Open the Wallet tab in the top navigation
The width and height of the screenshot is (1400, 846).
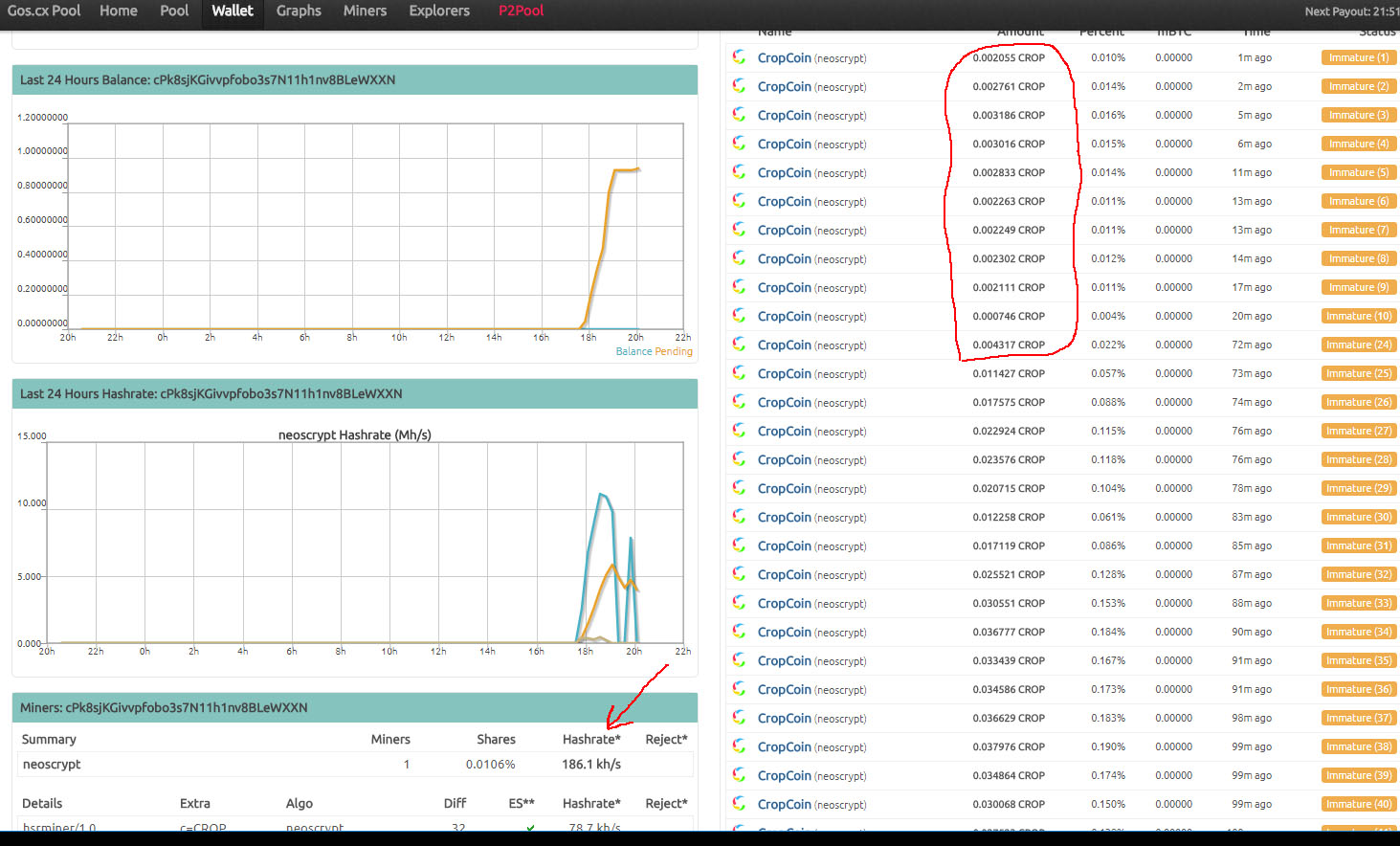[x=233, y=11]
